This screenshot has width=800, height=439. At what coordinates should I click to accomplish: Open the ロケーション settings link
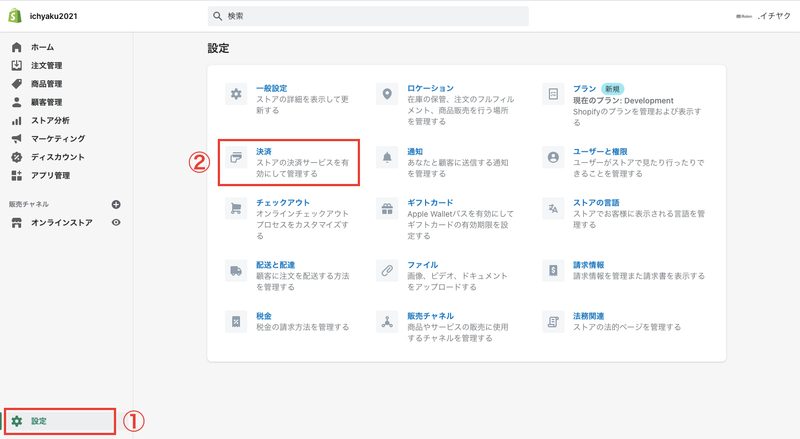pos(430,88)
